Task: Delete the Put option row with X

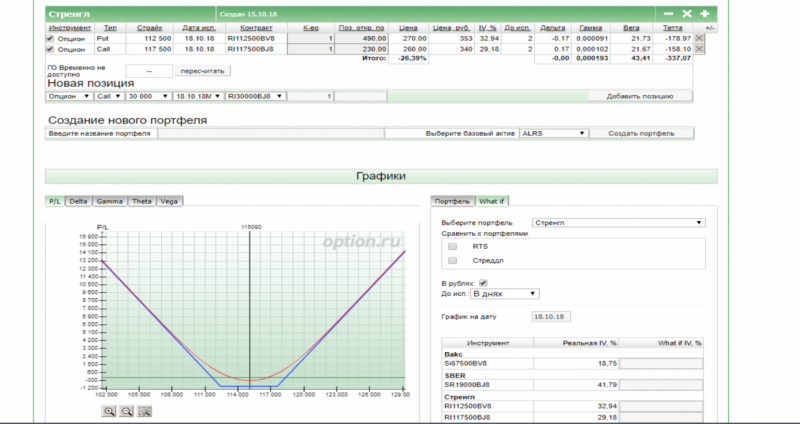Action: pyautogui.click(x=699, y=37)
